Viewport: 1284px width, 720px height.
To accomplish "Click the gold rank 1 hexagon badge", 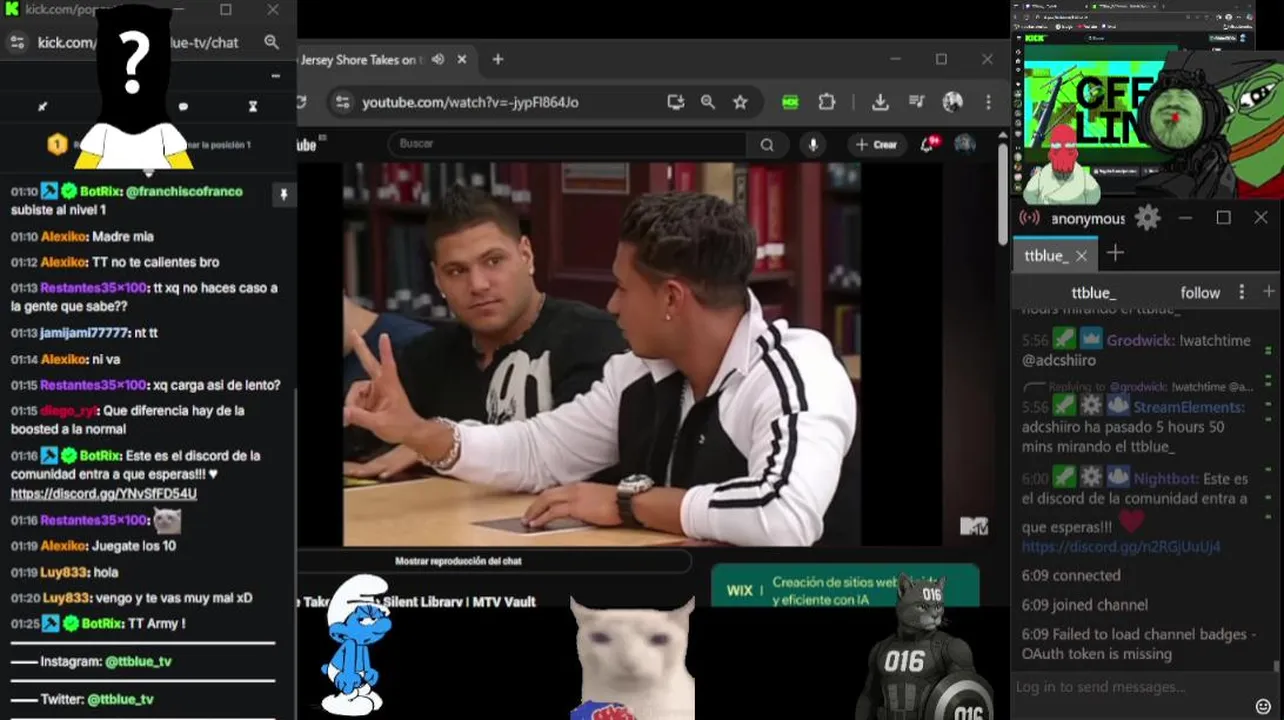I will 58,145.
